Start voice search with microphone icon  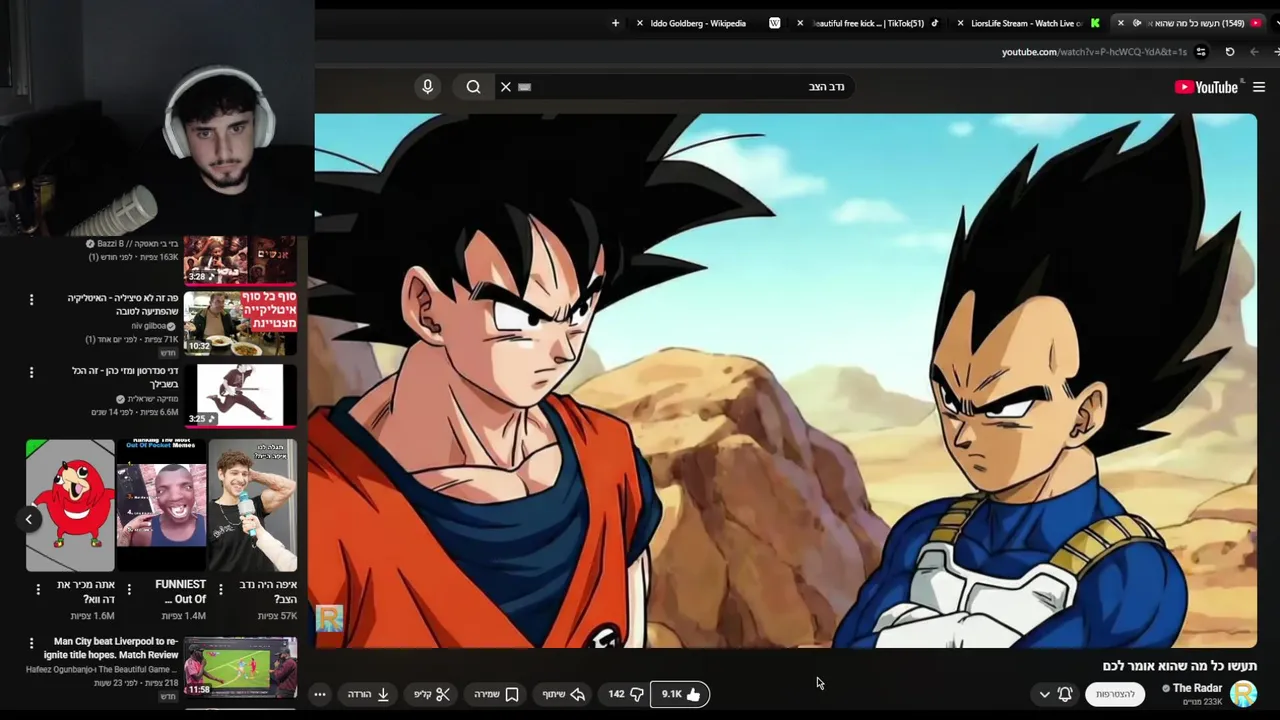(427, 87)
